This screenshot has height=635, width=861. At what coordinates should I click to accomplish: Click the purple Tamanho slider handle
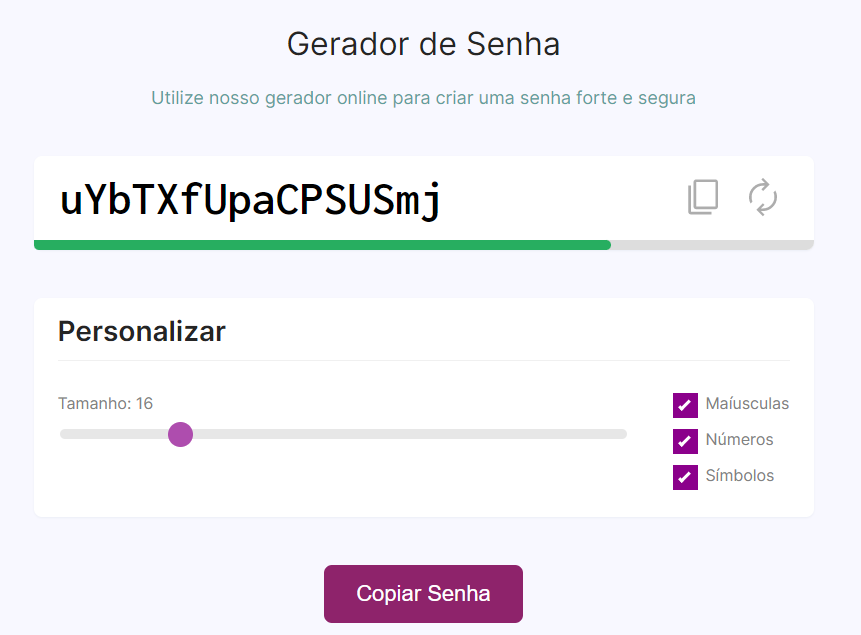(181, 434)
